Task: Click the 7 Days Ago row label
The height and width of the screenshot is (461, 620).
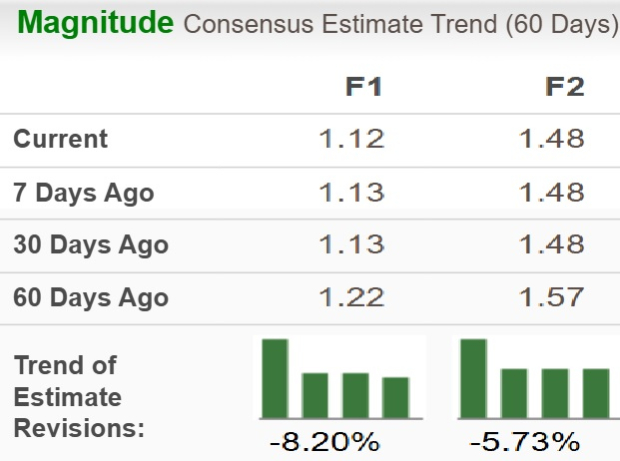Action: pyautogui.click(x=84, y=192)
